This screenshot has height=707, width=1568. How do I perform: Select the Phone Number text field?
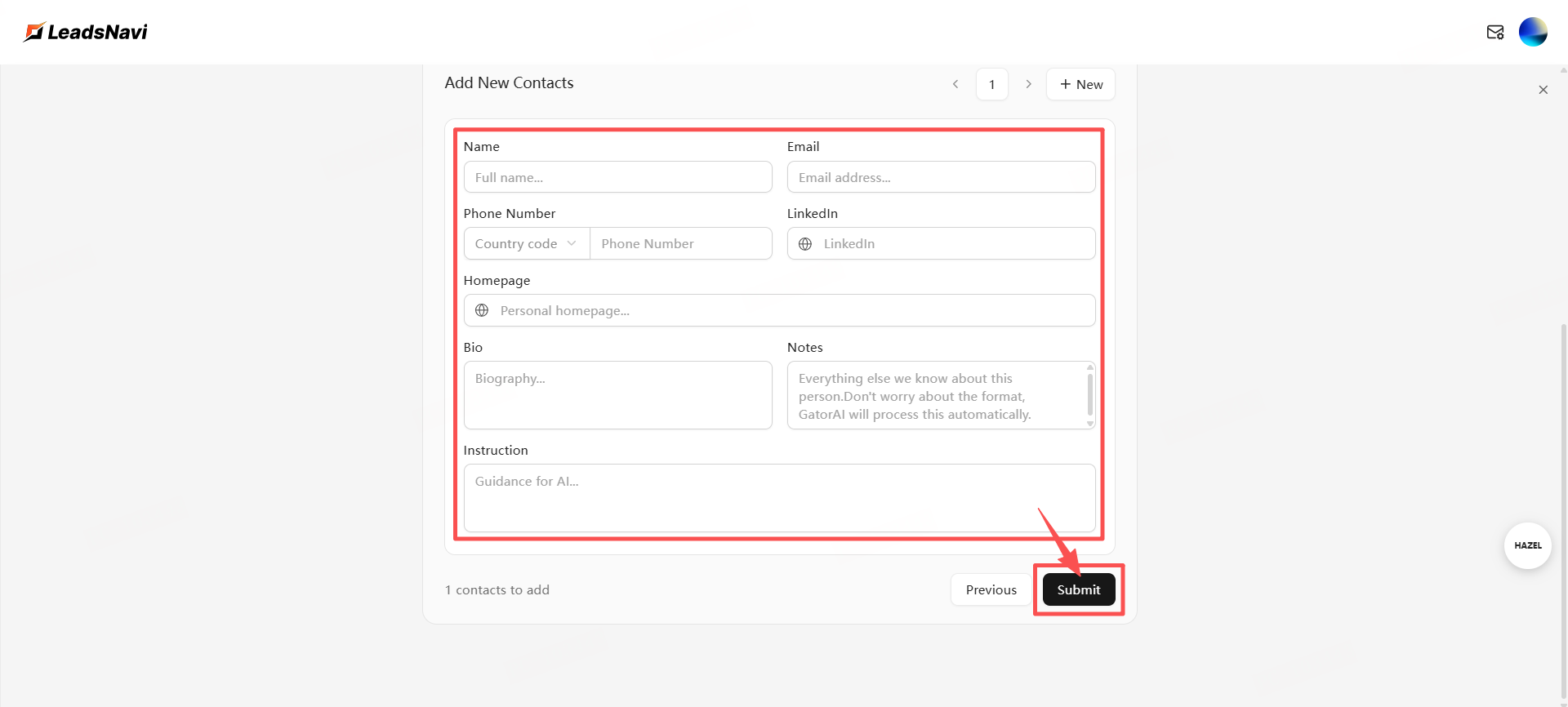click(x=680, y=244)
